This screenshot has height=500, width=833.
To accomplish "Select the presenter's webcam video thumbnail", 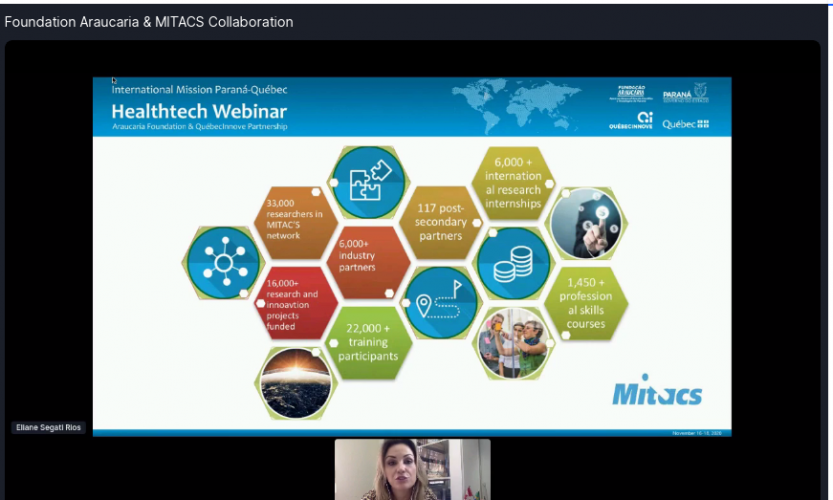I will coord(412,469).
